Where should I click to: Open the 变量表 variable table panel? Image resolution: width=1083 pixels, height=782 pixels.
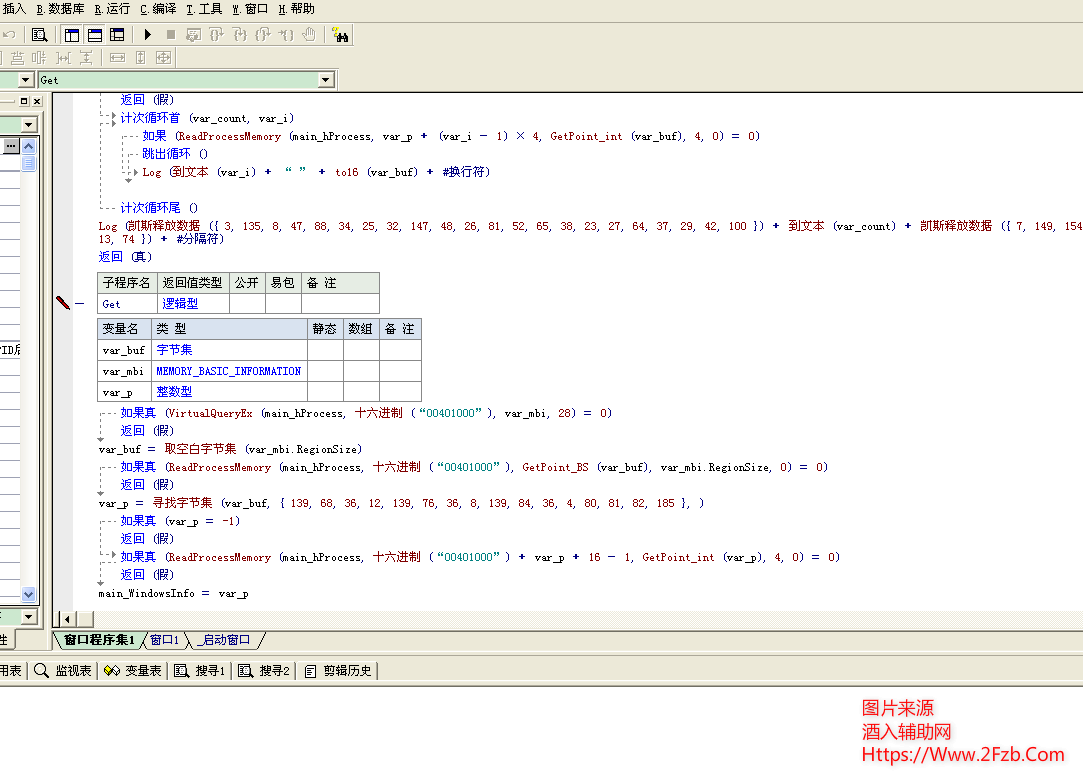coord(134,671)
